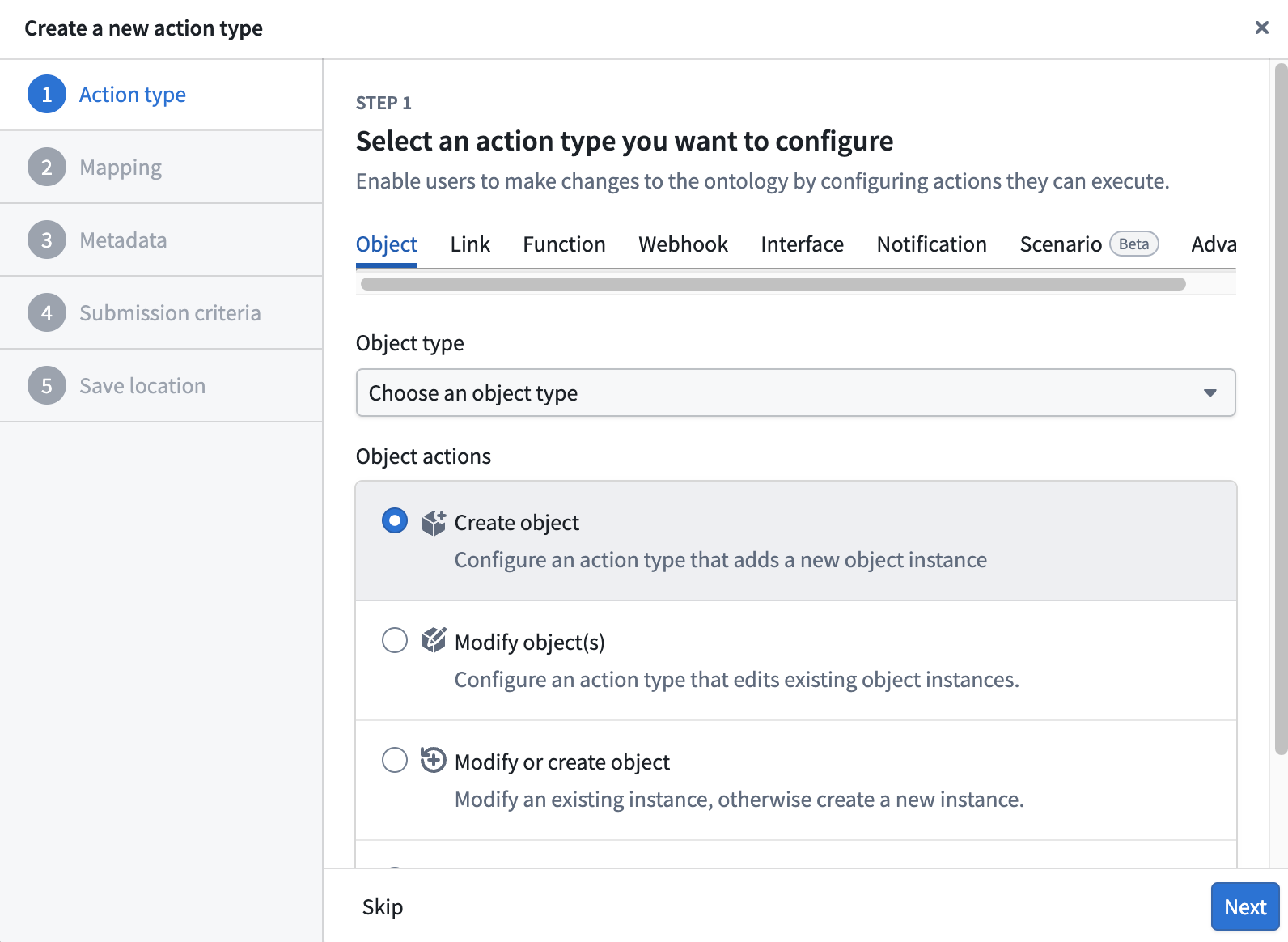The width and height of the screenshot is (1288, 942).
Task: Click the Next button
Action: [1245, 906]
